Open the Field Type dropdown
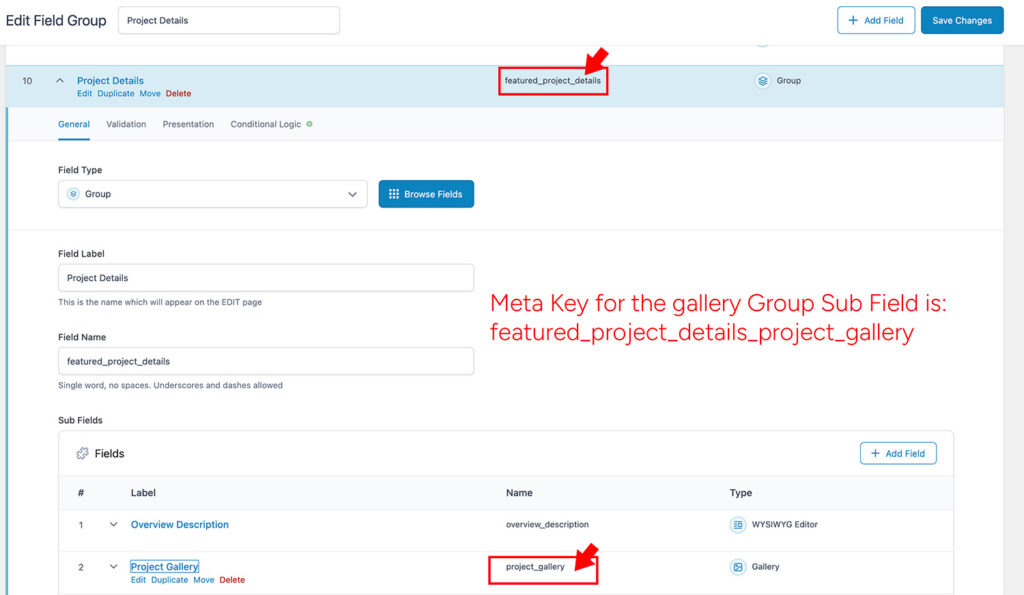Viewport: 1024px width, 595px height. click(351, 192)
